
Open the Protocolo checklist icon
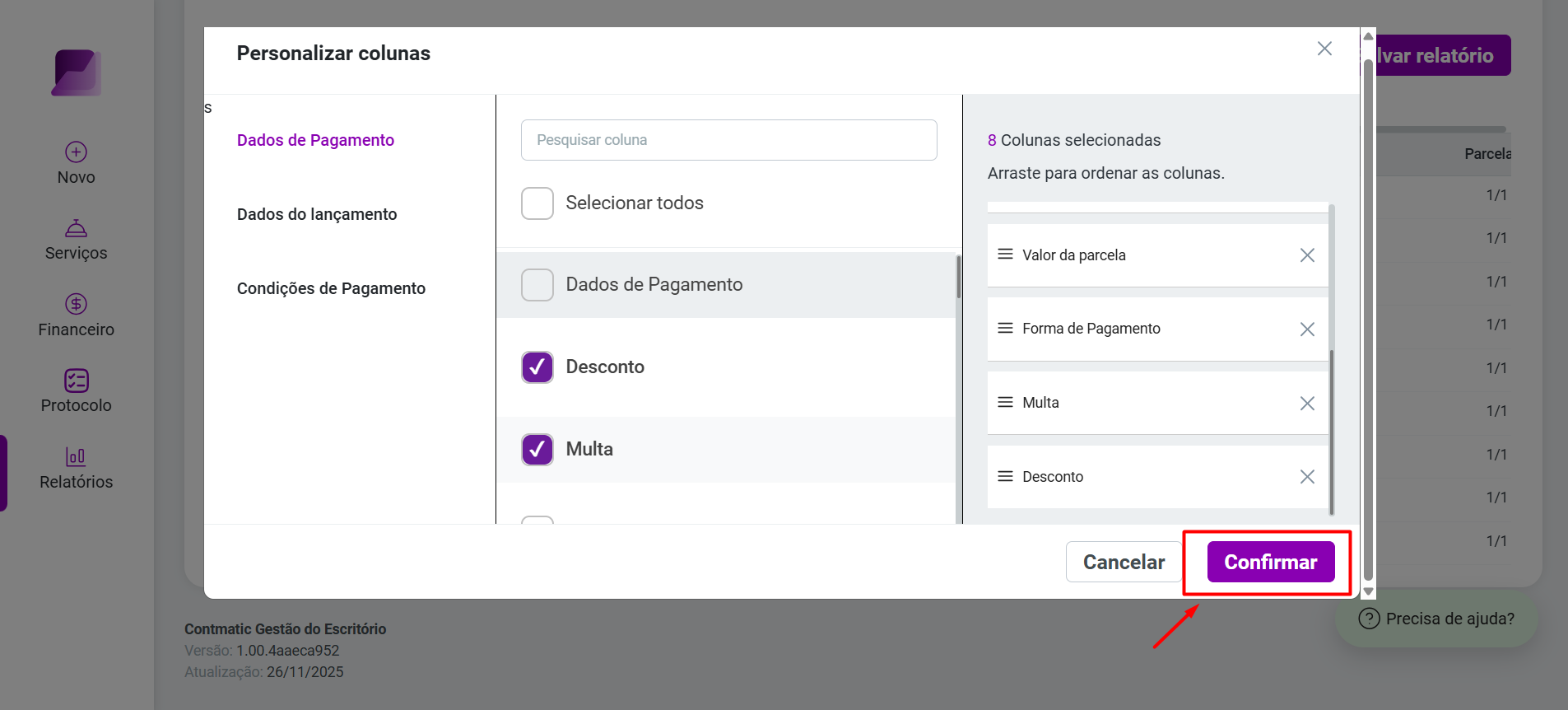(x=77, y=381)
